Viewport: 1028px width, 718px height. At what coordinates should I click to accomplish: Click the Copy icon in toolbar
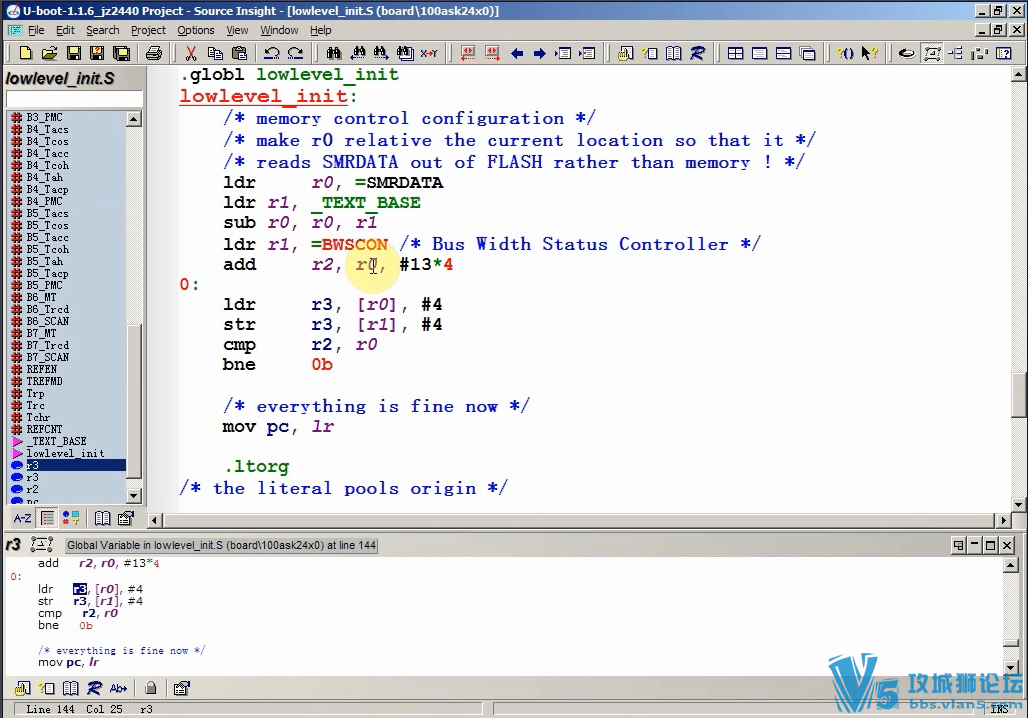pyautogui.click(x=215, y=53)
